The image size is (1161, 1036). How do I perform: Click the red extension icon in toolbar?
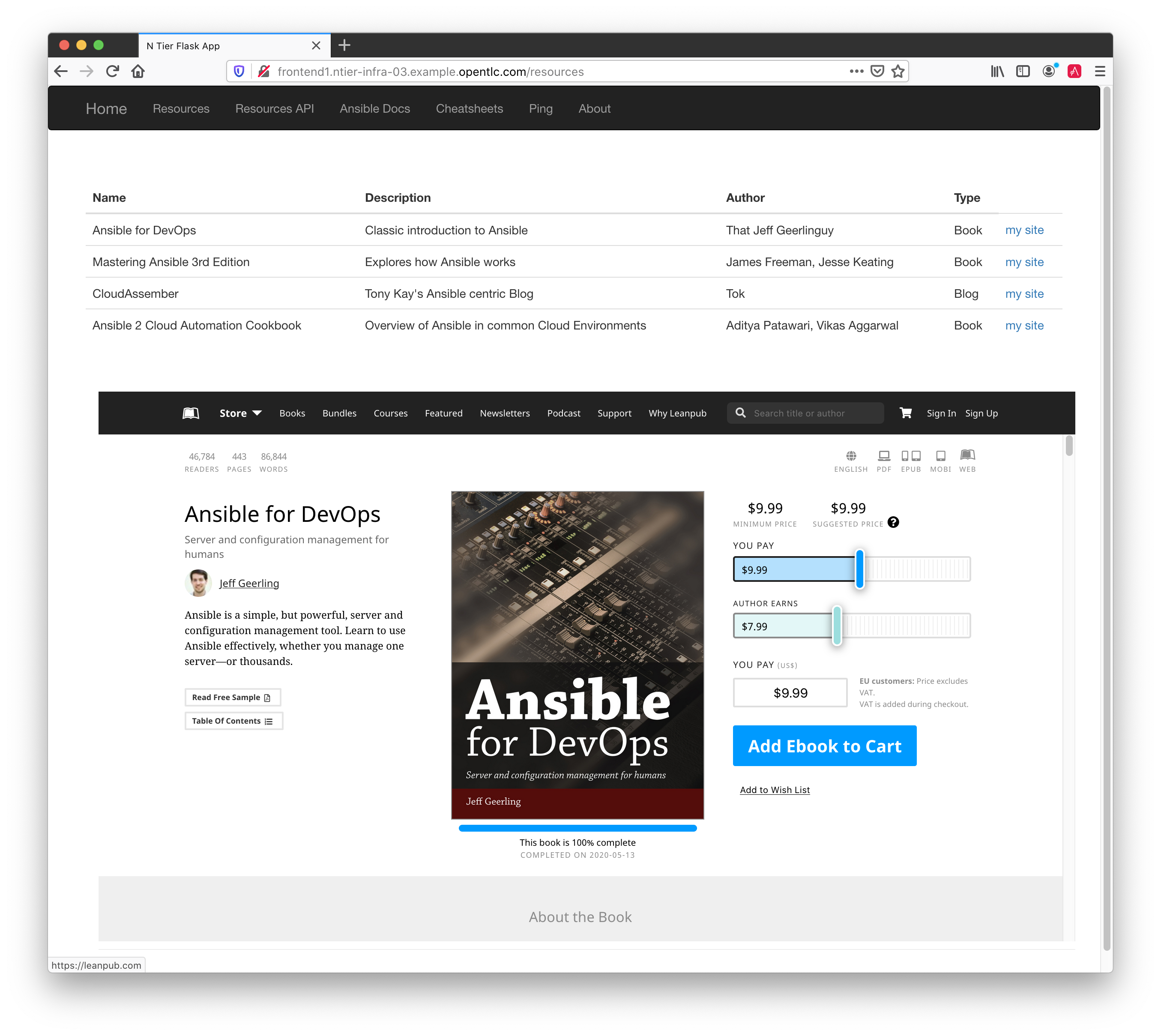click(1074, 71)
